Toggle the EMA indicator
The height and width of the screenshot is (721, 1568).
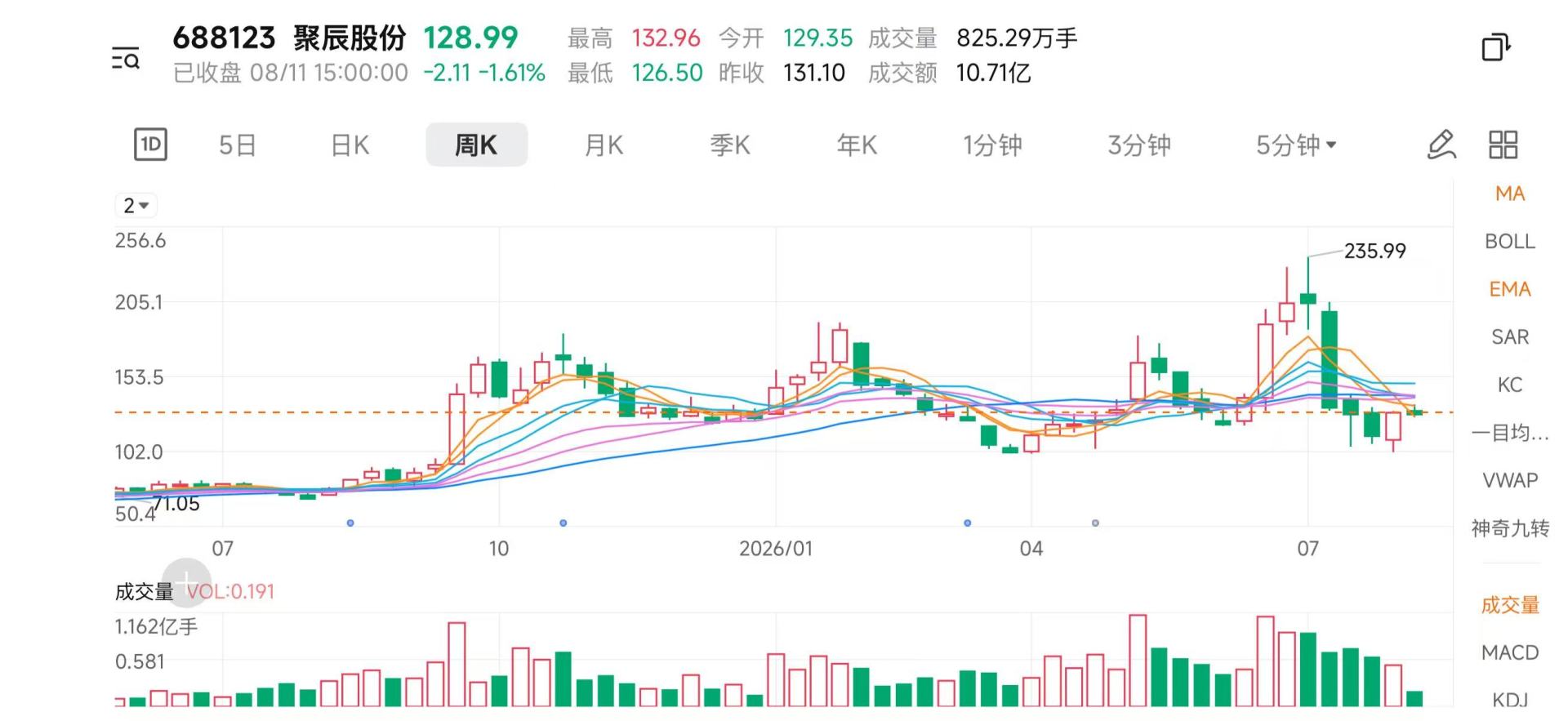(x=1510, y=289)
